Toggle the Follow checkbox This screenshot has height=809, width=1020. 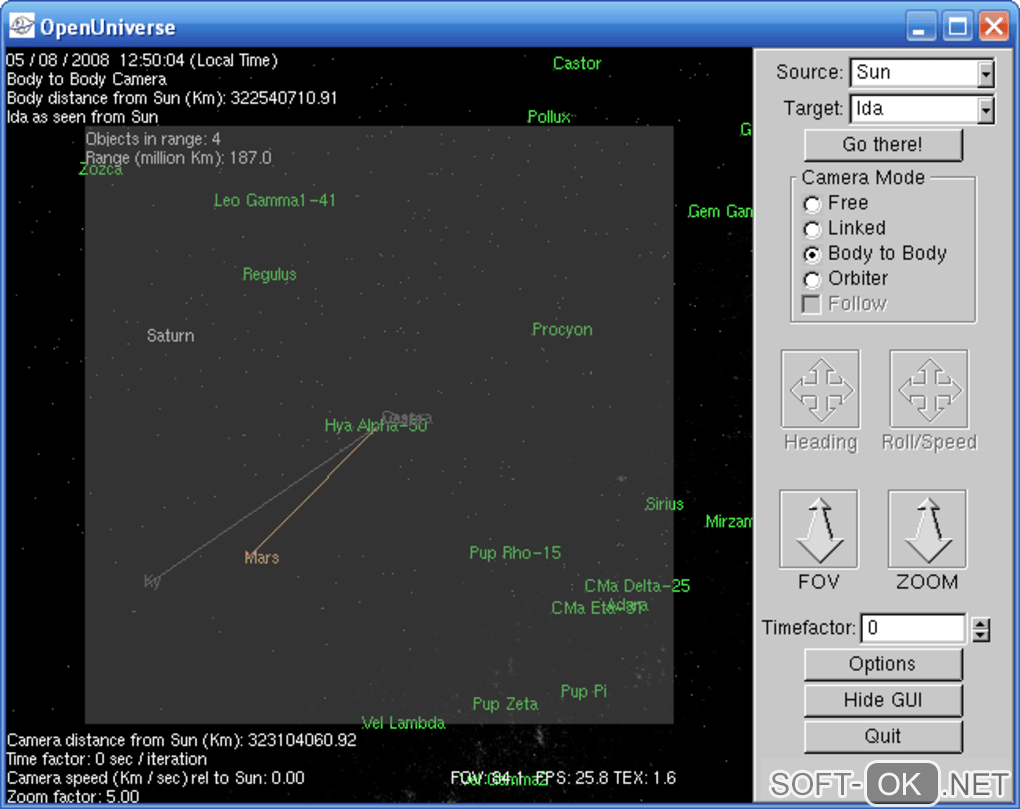click(x=811, y=304)
